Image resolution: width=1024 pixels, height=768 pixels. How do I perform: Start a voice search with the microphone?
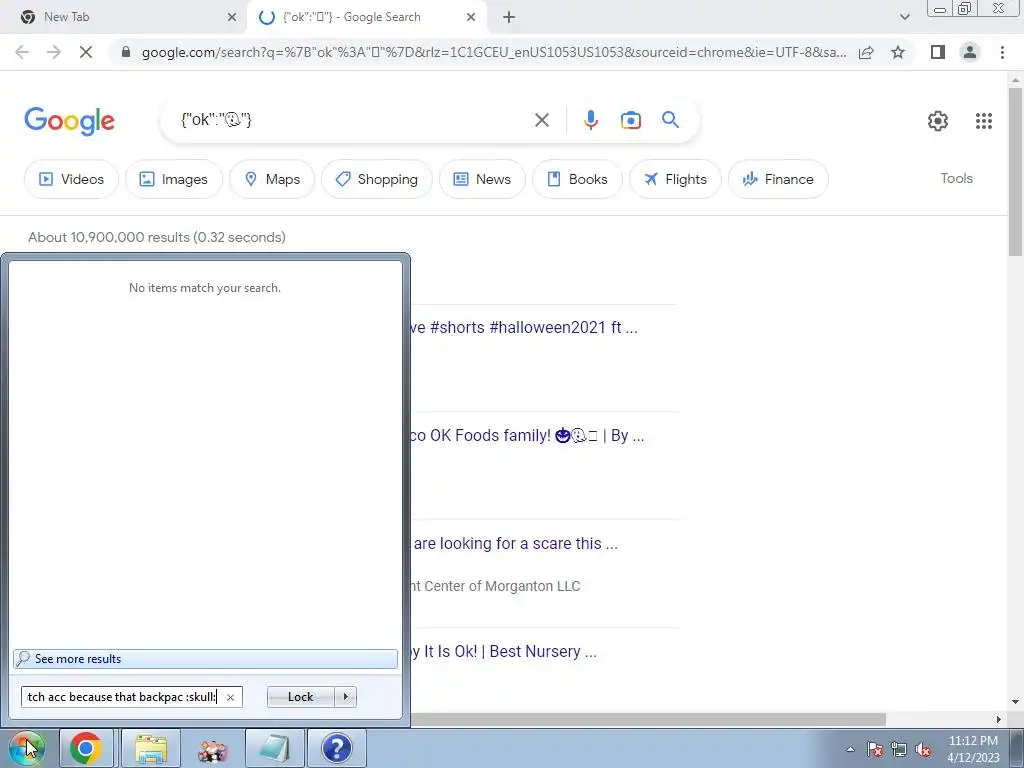pos(590,120)
